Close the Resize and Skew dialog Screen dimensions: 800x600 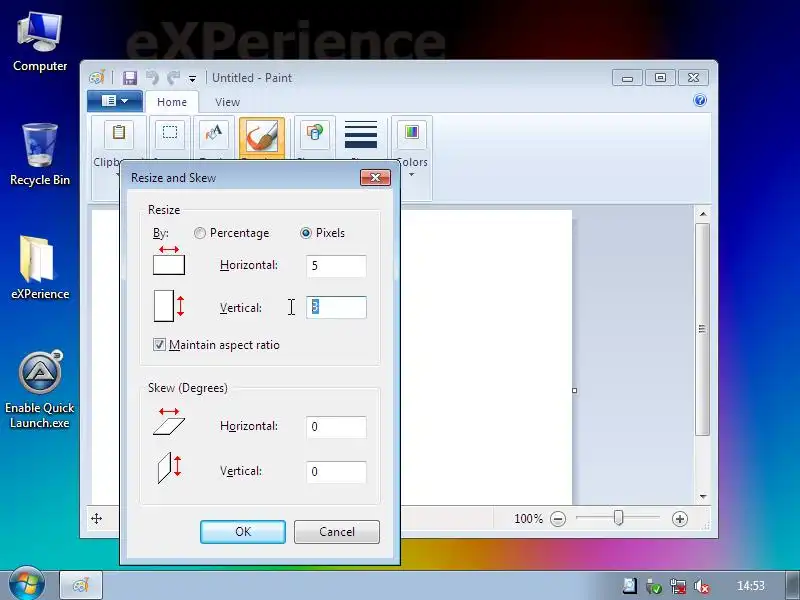[376, 178]
